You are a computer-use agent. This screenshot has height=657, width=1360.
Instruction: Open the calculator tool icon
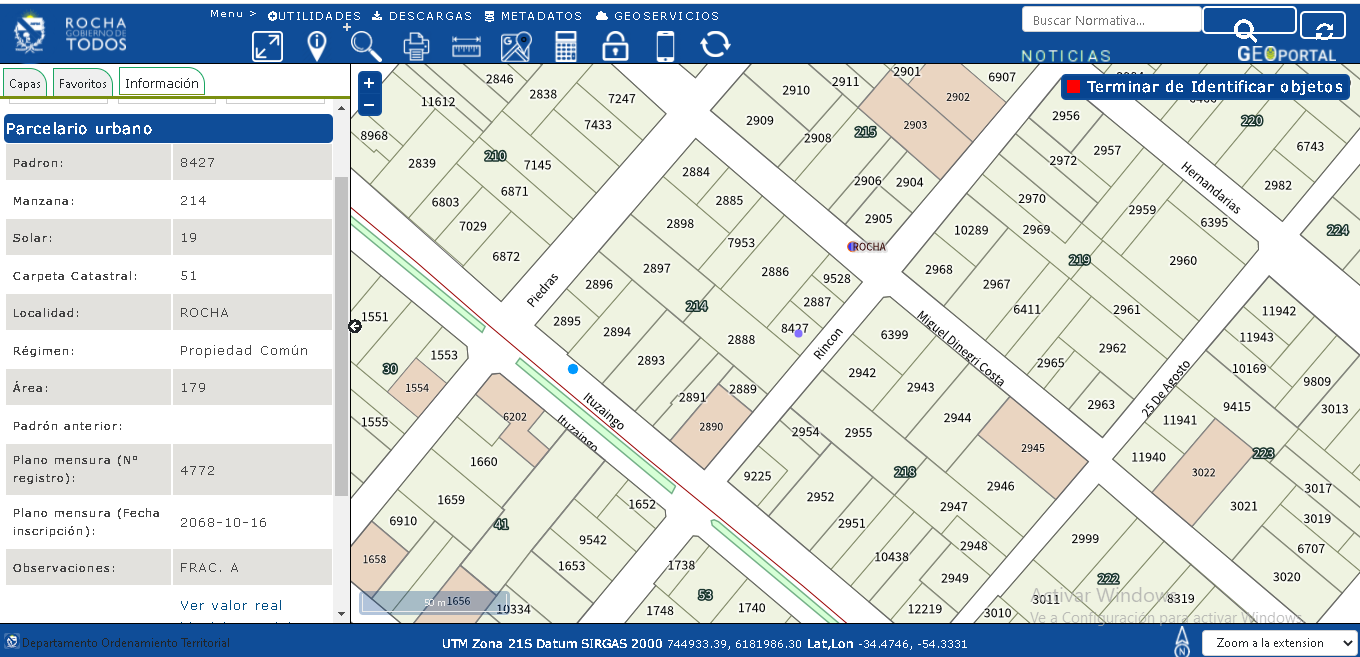pyautogui.click(x=566, y=46)
